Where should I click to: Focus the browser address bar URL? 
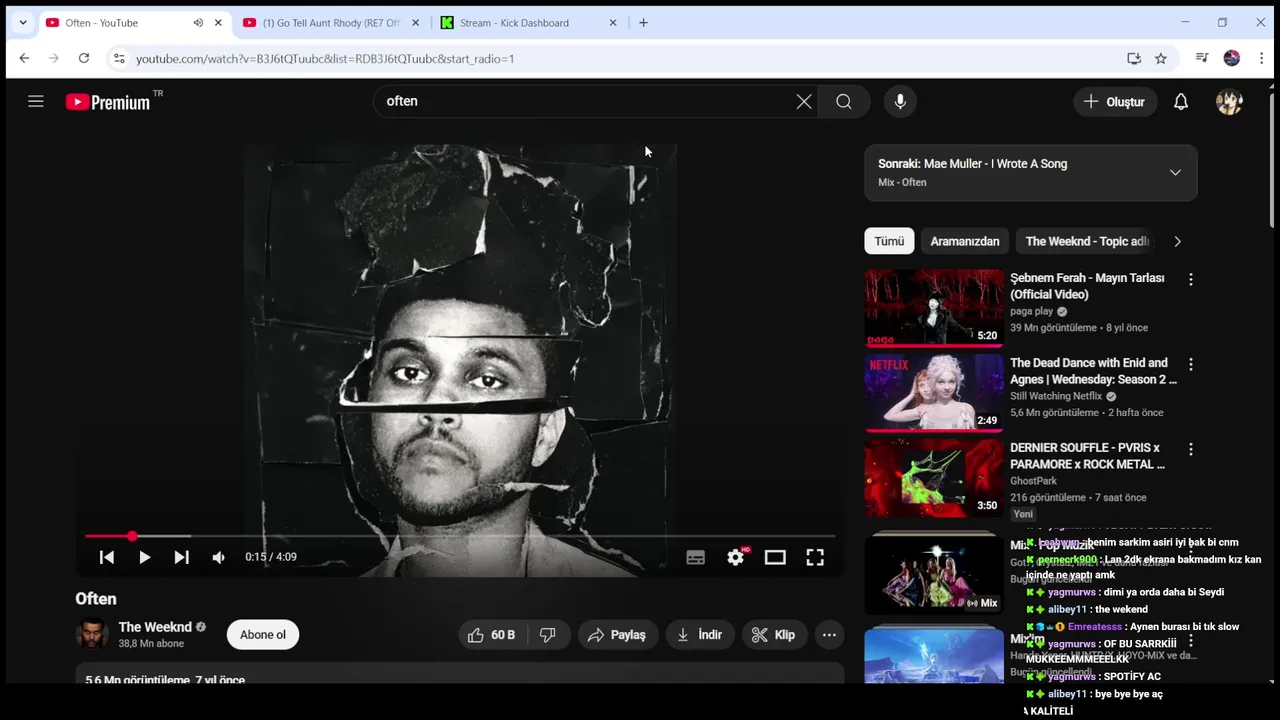325,59
